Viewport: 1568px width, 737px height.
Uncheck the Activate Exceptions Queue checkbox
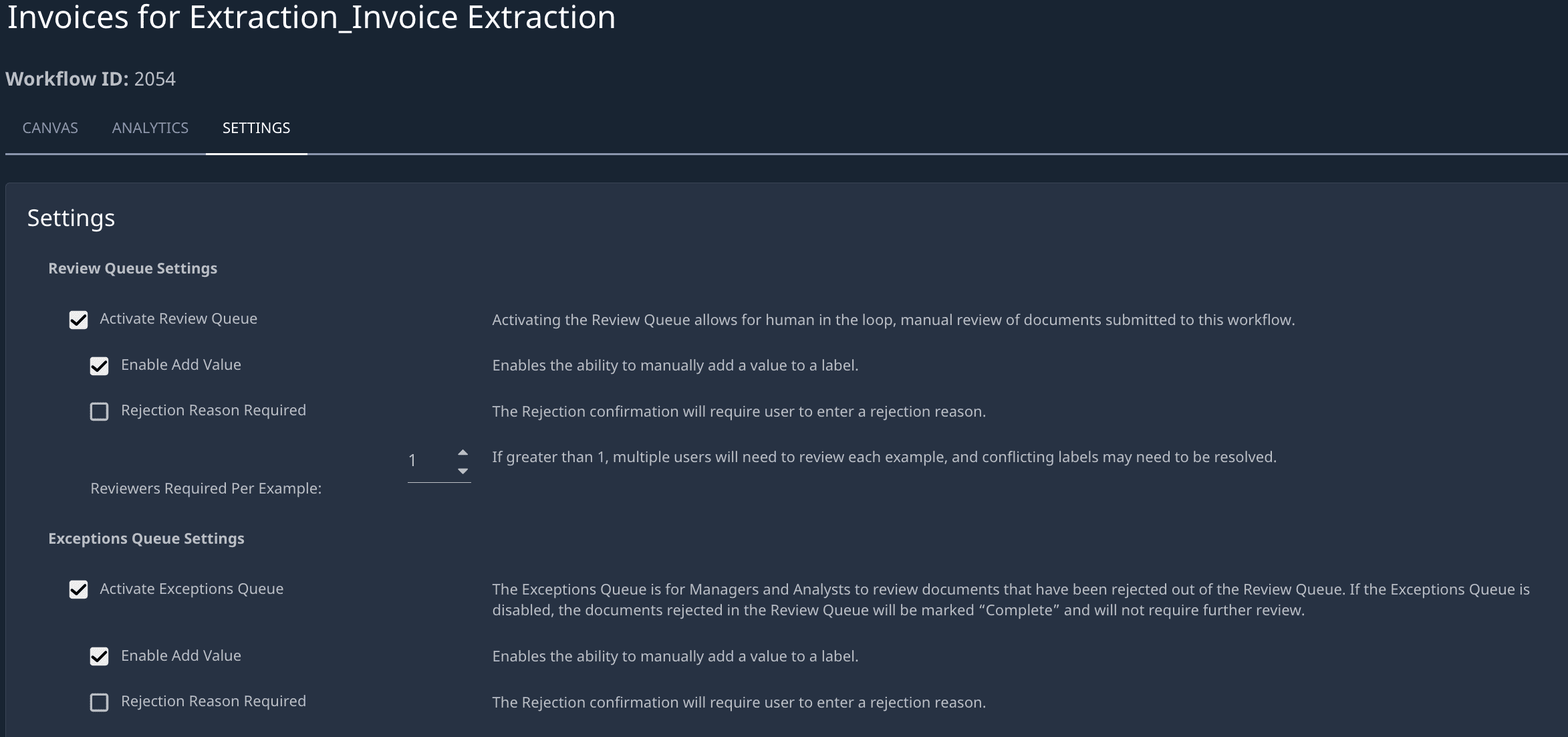[79, 590]
